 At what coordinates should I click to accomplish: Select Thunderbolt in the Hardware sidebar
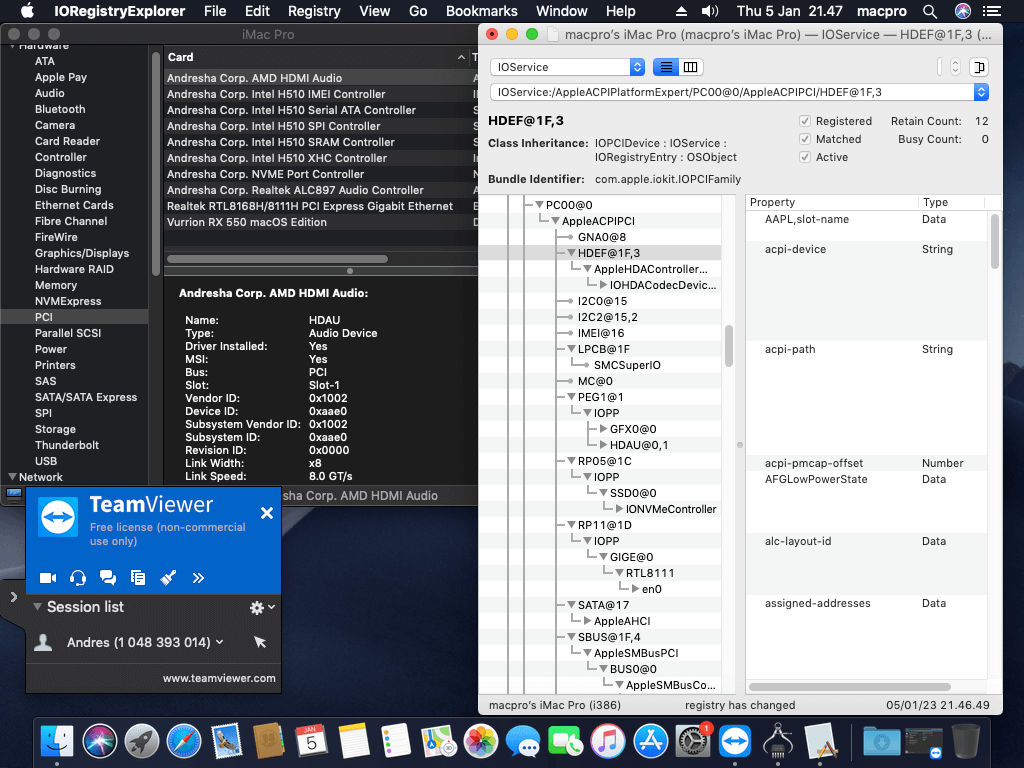[67, 445]
